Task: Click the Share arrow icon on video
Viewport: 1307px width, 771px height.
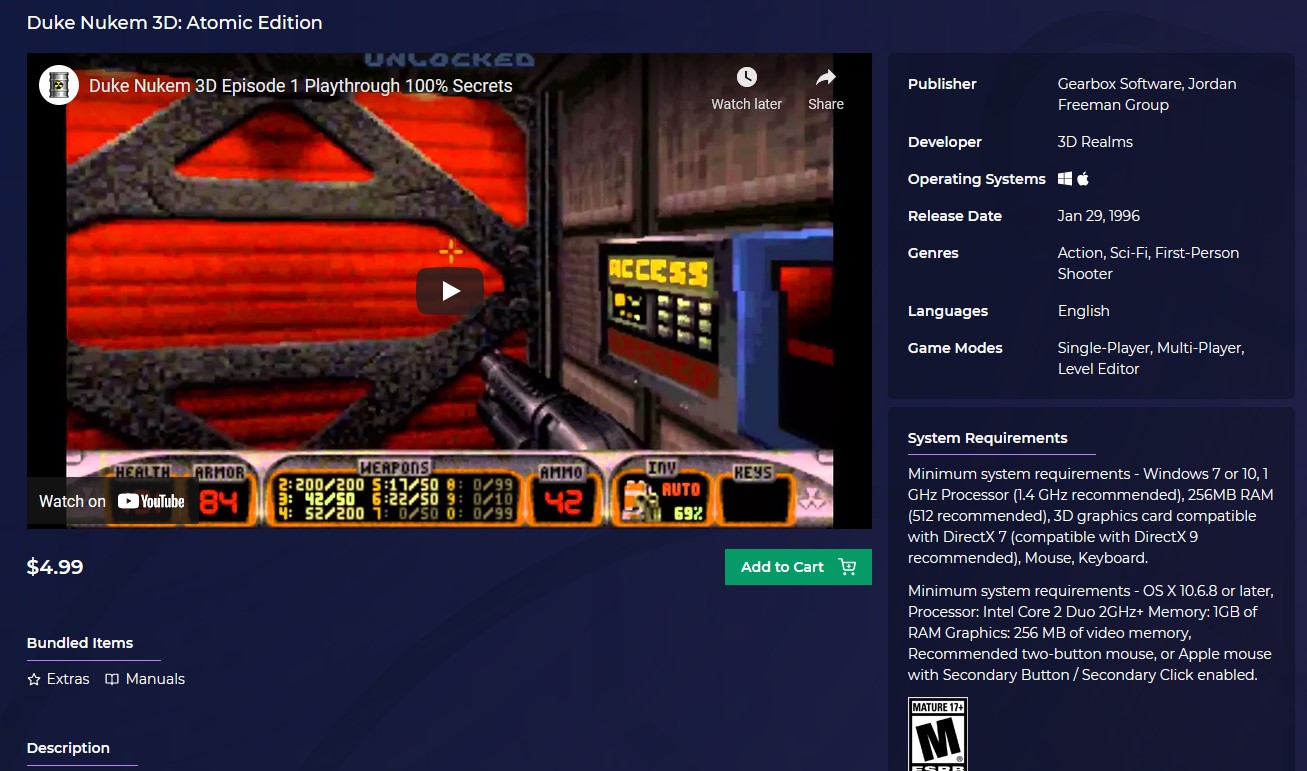Action: tap(826, 77)
